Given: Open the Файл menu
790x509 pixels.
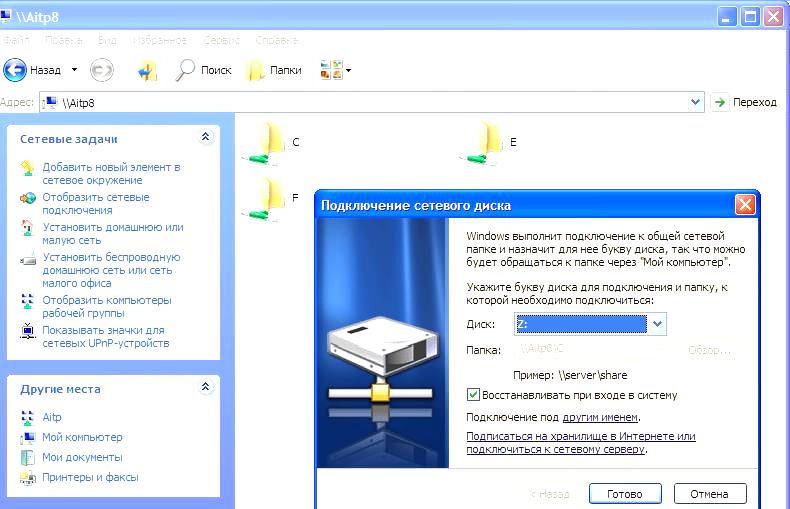Looking at the screenshot, I should (16, 40).
